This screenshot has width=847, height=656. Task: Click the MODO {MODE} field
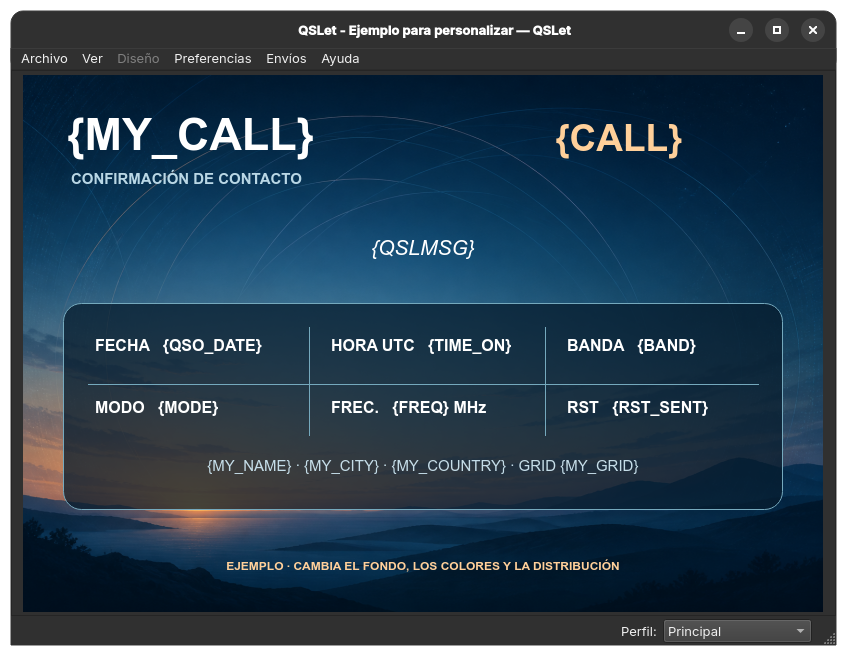[x=157, y=407]
